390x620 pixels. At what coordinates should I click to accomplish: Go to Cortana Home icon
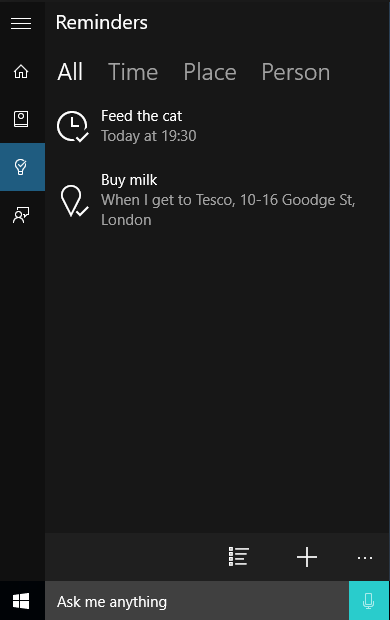pos(21,72)
